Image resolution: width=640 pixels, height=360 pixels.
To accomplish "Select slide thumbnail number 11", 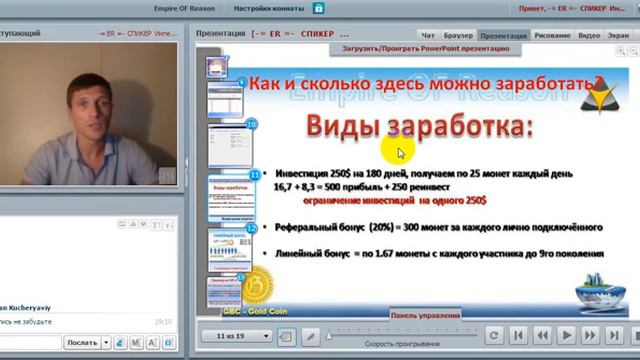I will (x=232, y=197).
